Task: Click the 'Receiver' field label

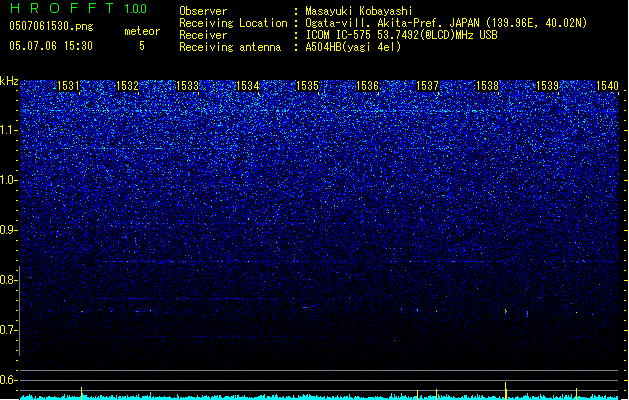Action: click(203, 35)
